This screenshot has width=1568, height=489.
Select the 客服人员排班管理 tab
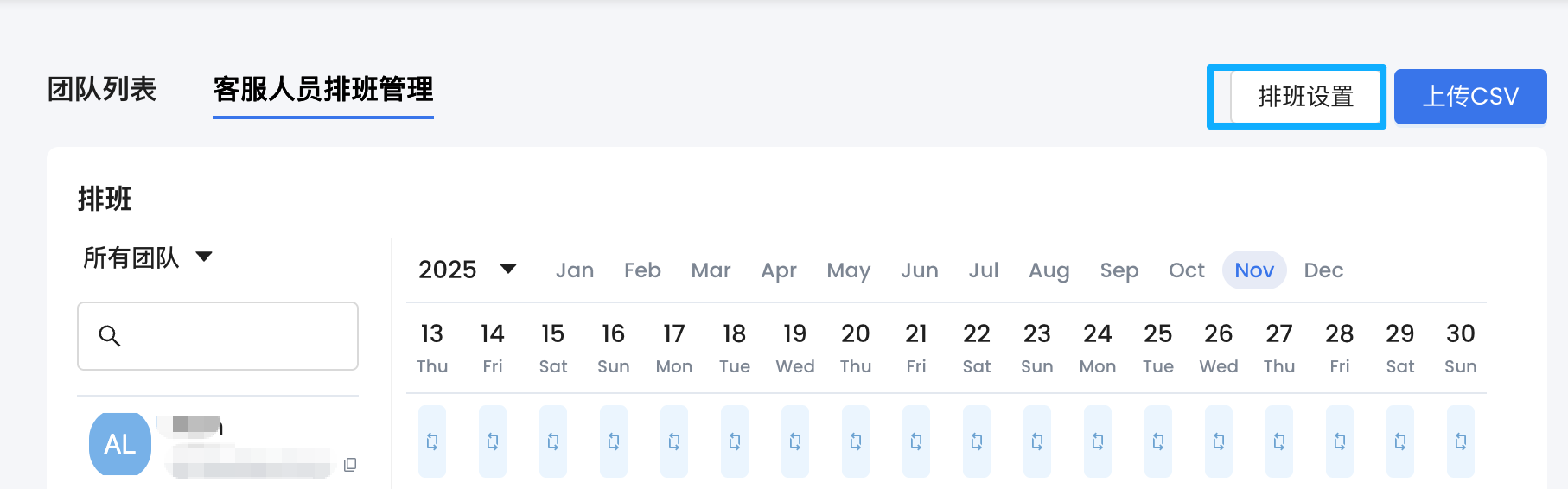click(x=323, y=89)
